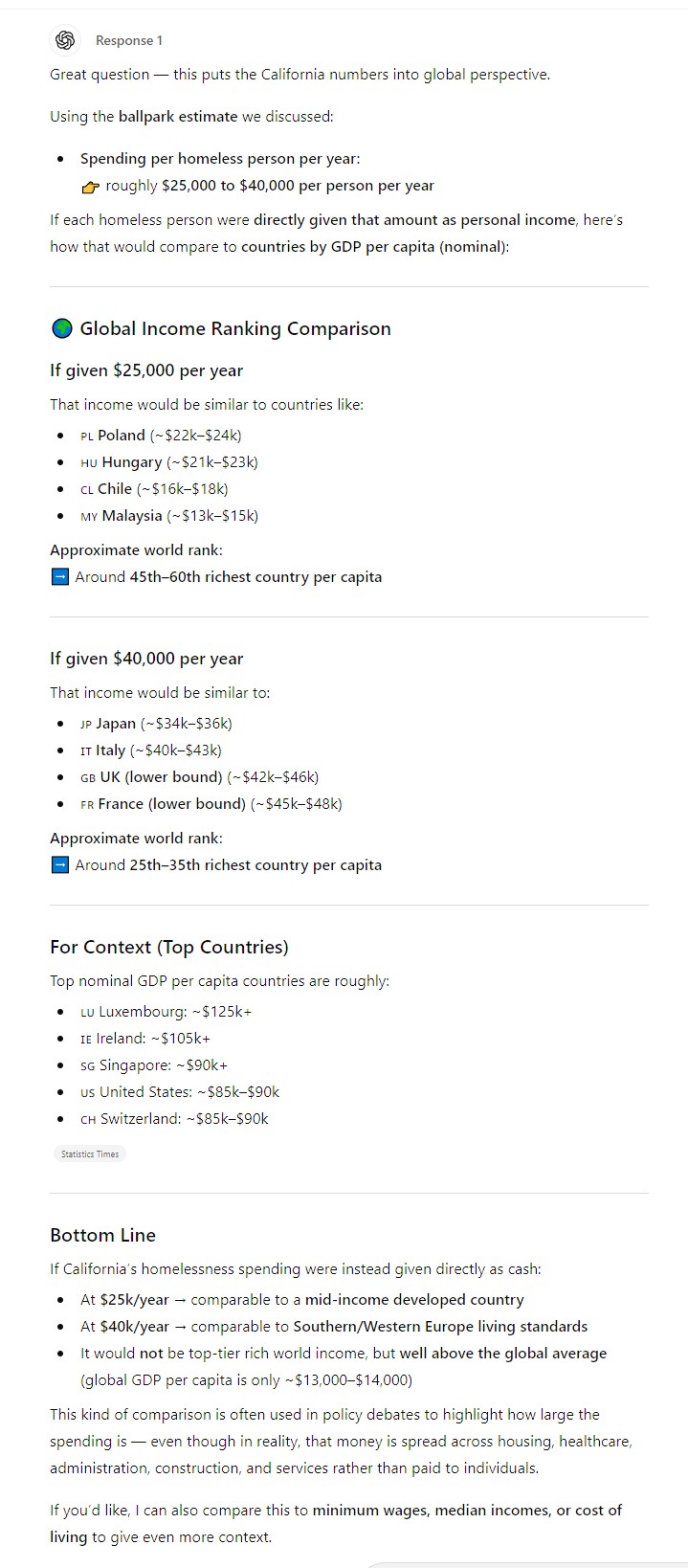Viewport: 688px width, 1568px height.
Task: Click the PL flag code next to Poland
Action: point(87,436)
